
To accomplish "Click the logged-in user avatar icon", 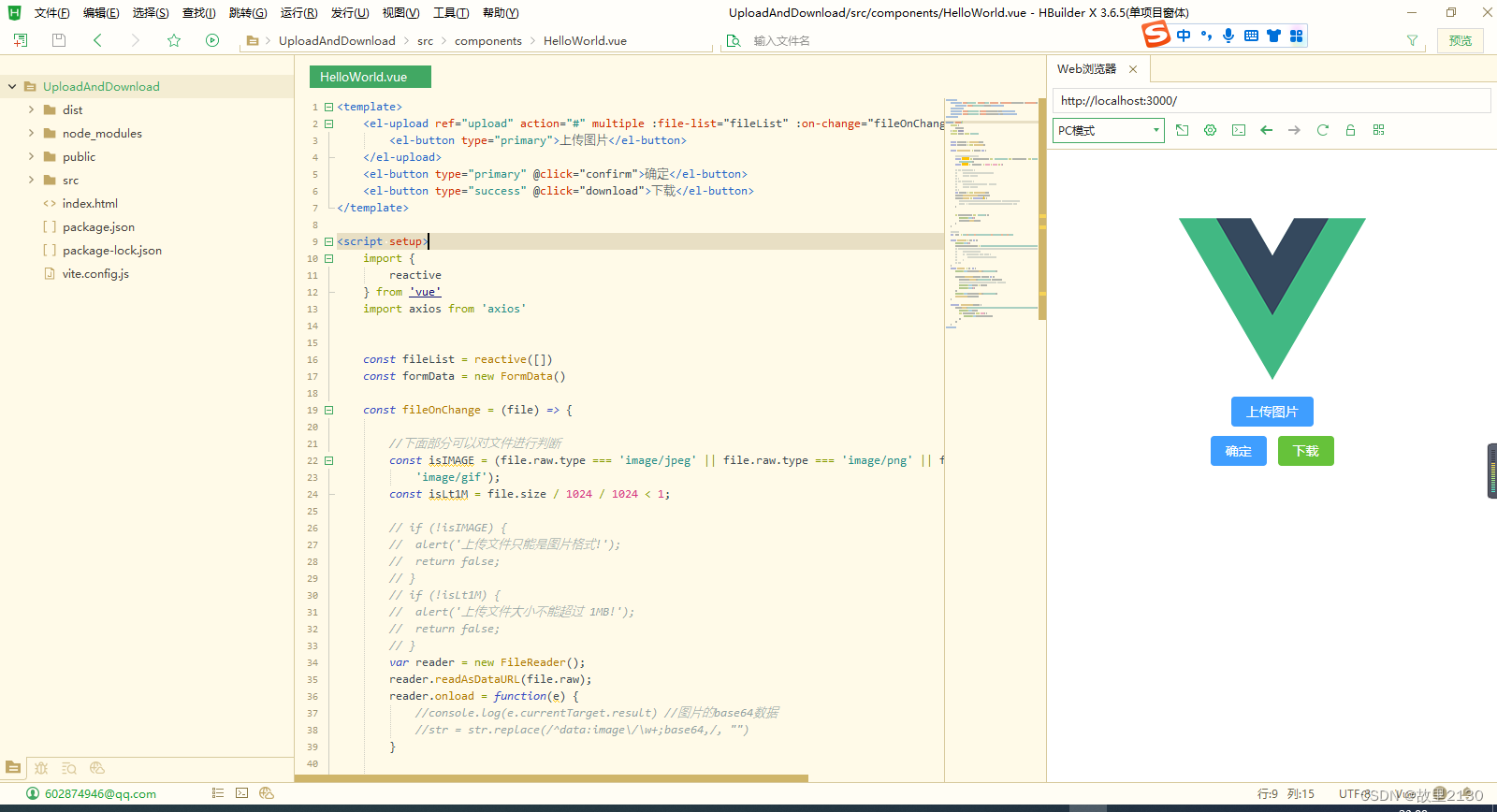I will (x=33, y=793).
